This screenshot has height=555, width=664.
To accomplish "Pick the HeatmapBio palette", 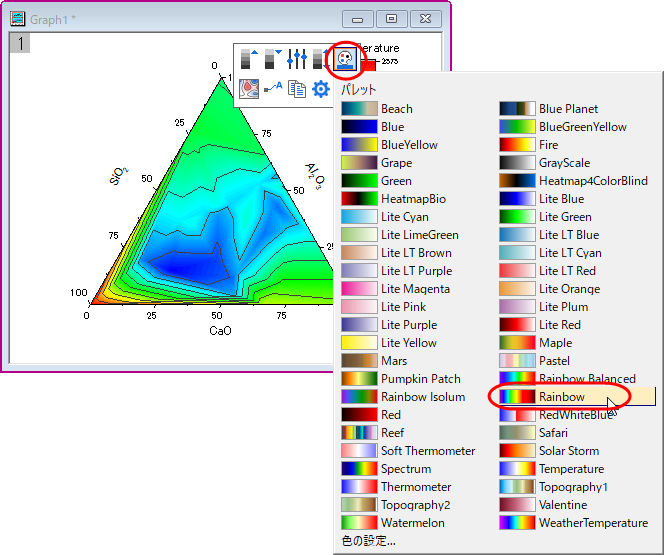I will click(x=393, y=199).
